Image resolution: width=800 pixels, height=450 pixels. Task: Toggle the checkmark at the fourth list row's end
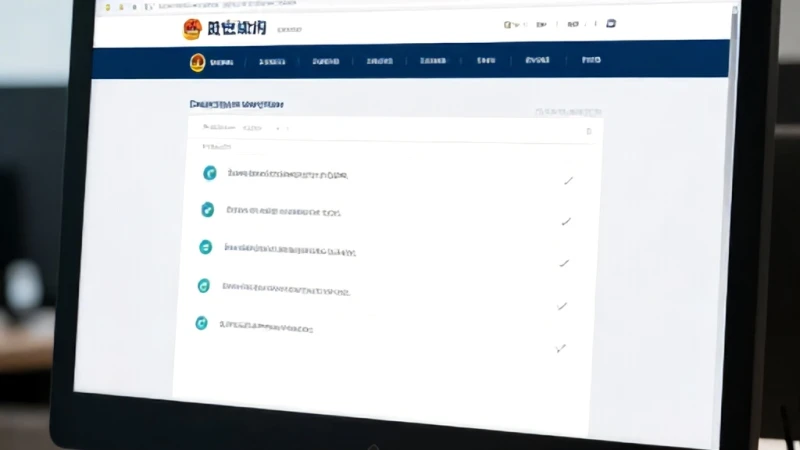(562, 306)
